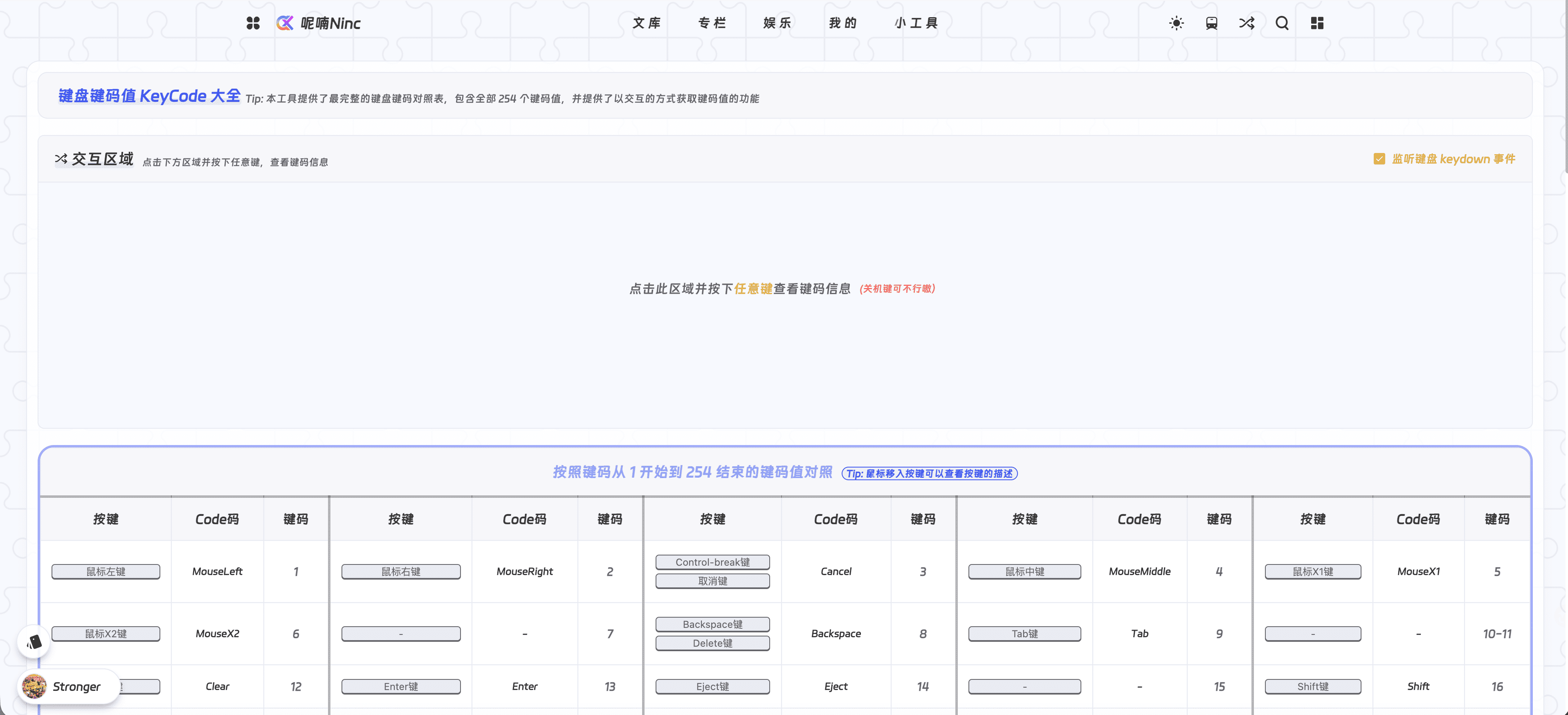The width and height of the screenshot is (1568, 715).
Task: Click the 鼠标X2键 key button
Action: coord(106,633)
